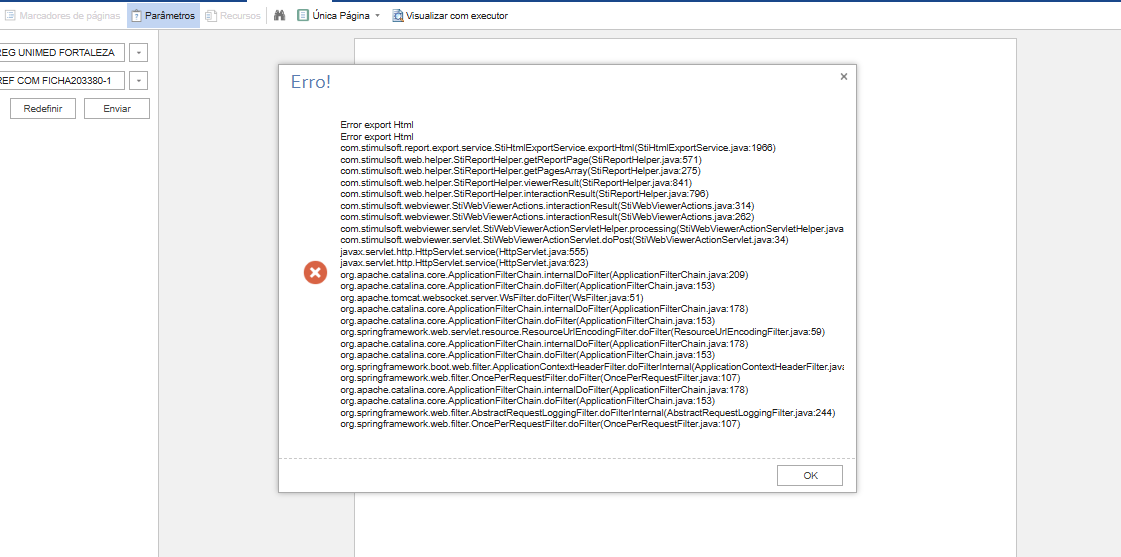This screenshot has height=557, width=1121.
Task: Click the Única Página page icon
Action: tap(302, 16)
